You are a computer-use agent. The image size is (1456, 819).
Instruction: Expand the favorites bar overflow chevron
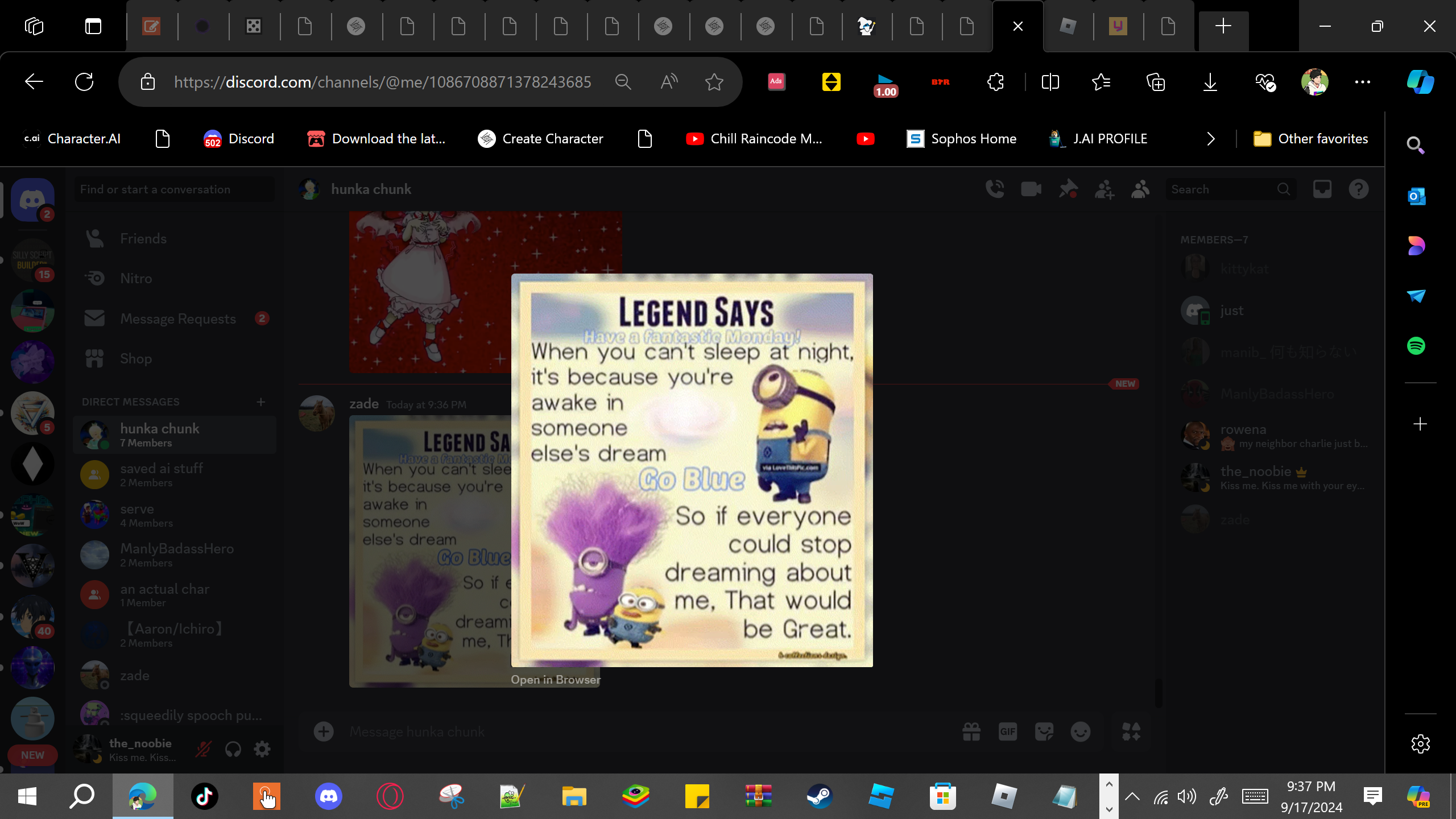coord(1211,139)
